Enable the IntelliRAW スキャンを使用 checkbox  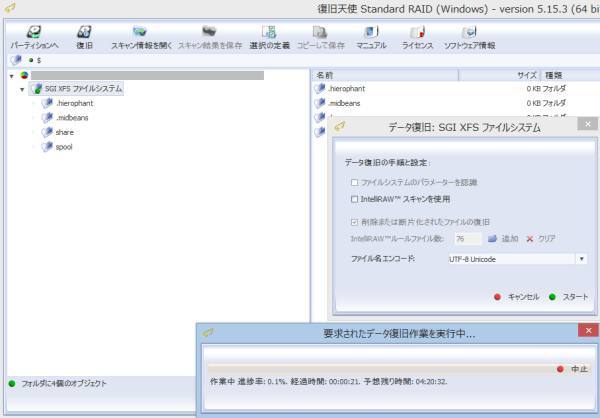355,199
